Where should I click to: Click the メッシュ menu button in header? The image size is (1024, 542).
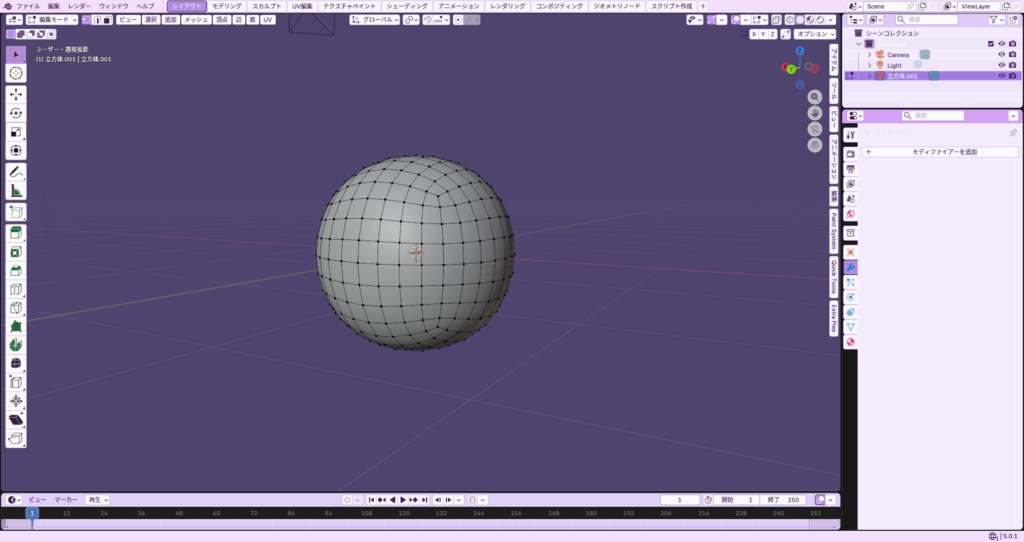coord(196,19)
